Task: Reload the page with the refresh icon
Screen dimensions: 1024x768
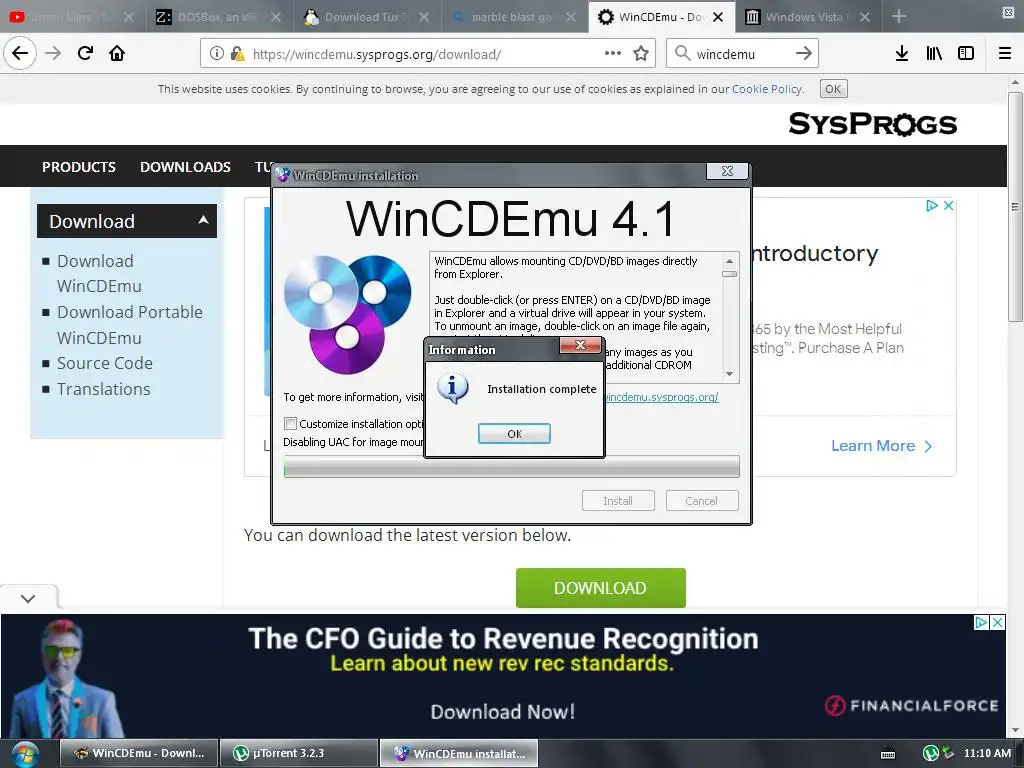Action: (85, 53)
